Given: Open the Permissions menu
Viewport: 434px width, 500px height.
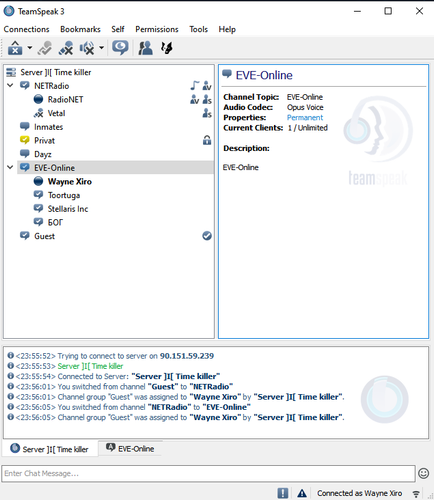Looking at the screenshot, I should tap(157, 29).
